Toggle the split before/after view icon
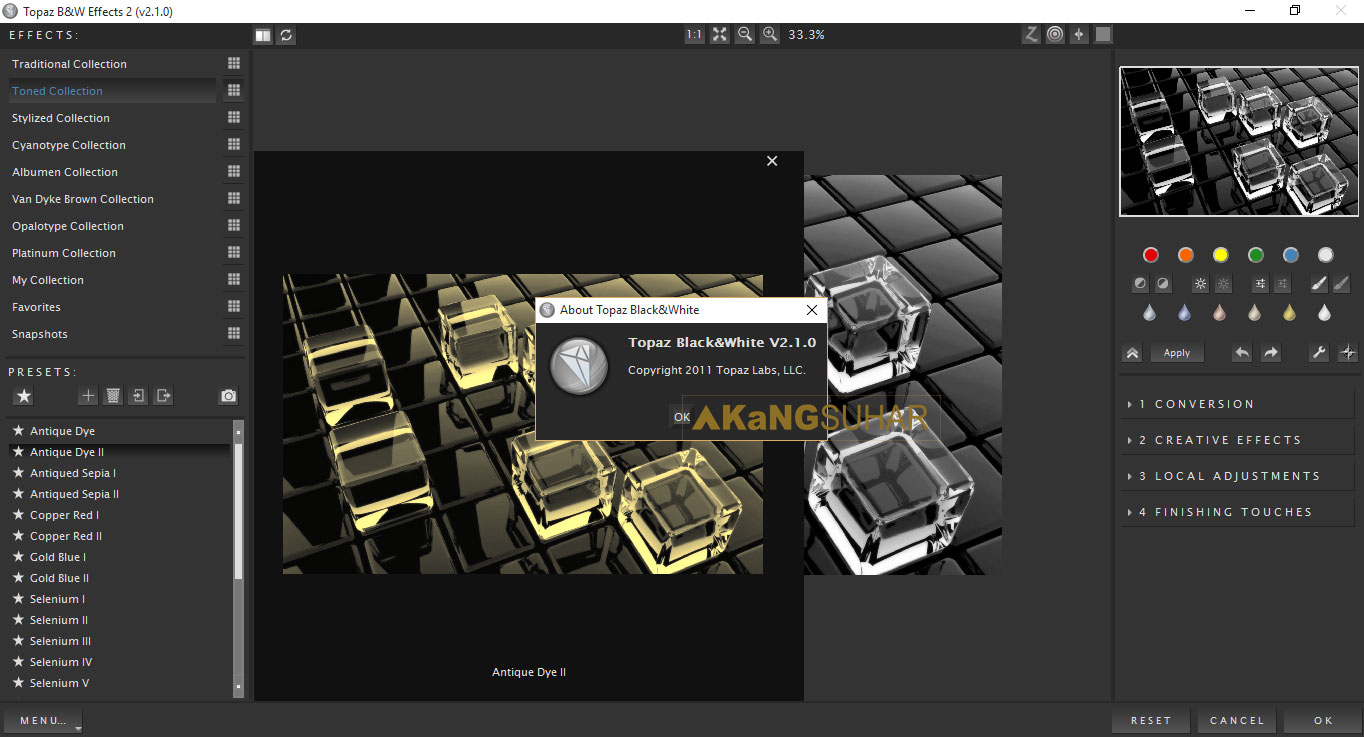Screen dimensions: 1364x737 [262, 35]
